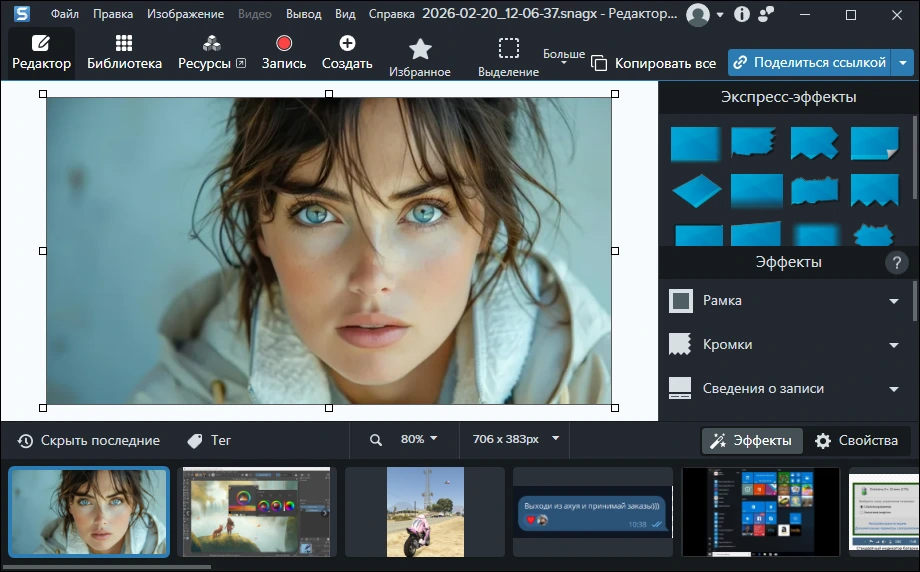Select the chat message thumbnail
920x572 pixels.
click(x=593, y=512)
